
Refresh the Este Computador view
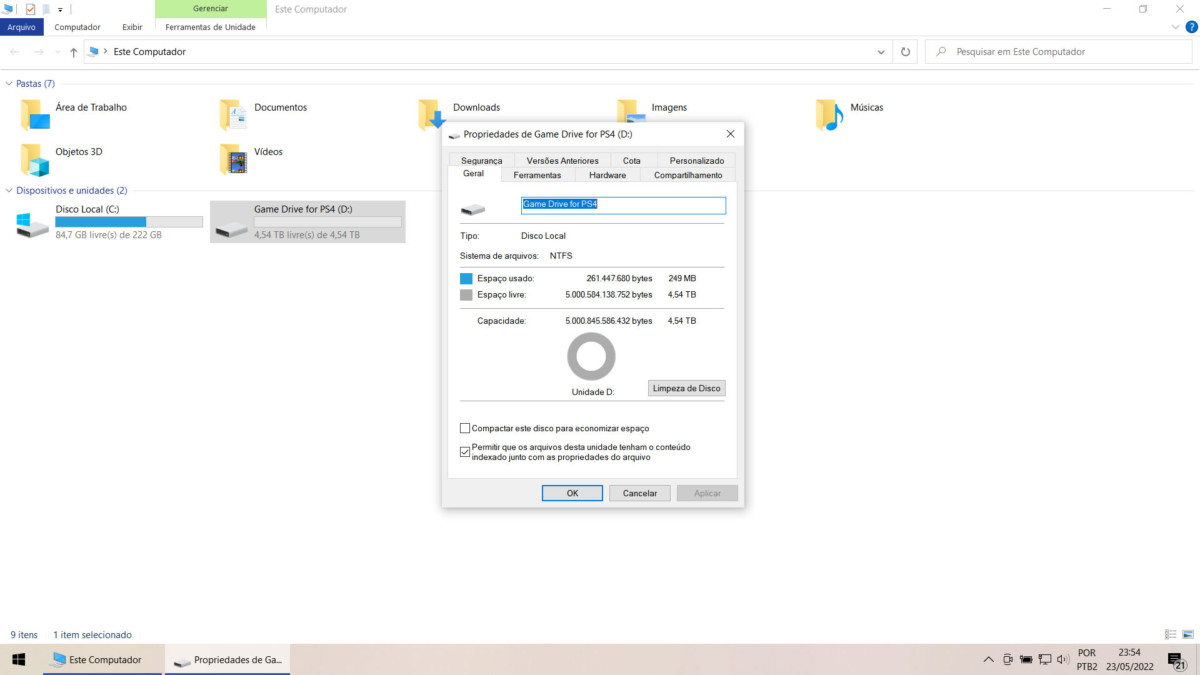point(905,51)
